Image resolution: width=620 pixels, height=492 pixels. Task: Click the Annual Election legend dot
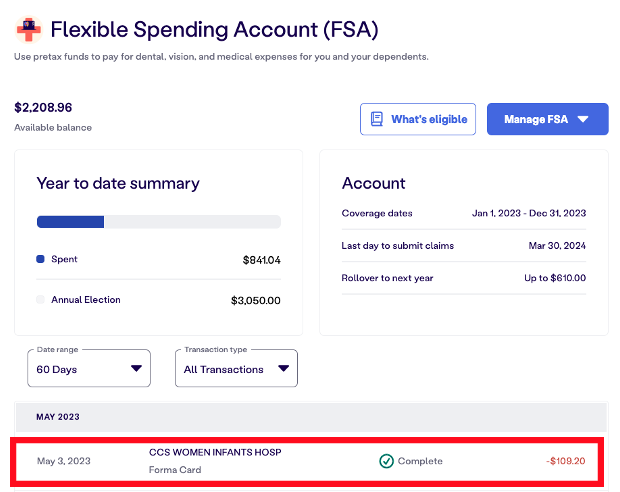[41, 299]
